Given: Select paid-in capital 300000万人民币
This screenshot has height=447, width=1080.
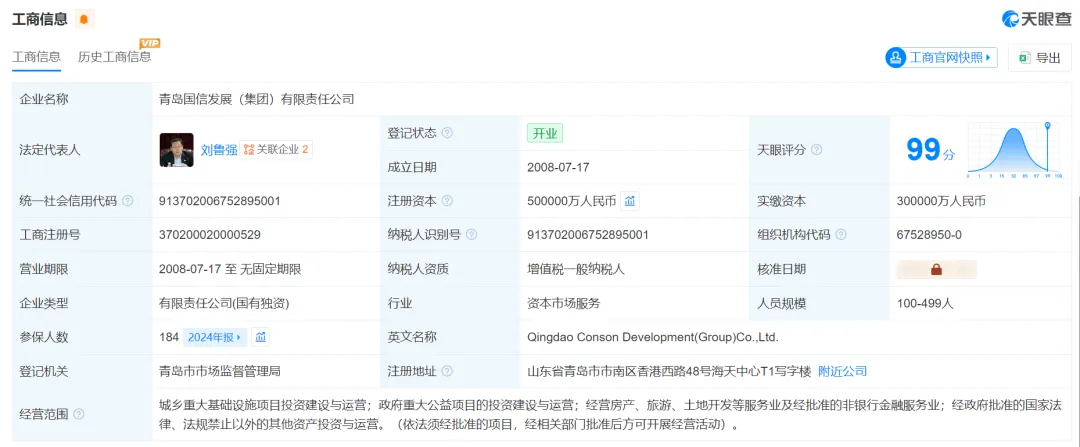Looking at the screenshot, I should coord(941,201).
